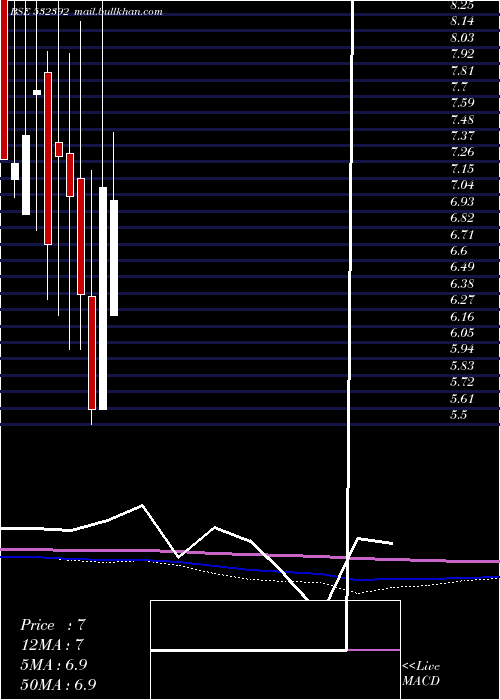Viewport: 500px width, 700px height.
Task: Click the 8.14 price axis label
Action: pos(462,21)
